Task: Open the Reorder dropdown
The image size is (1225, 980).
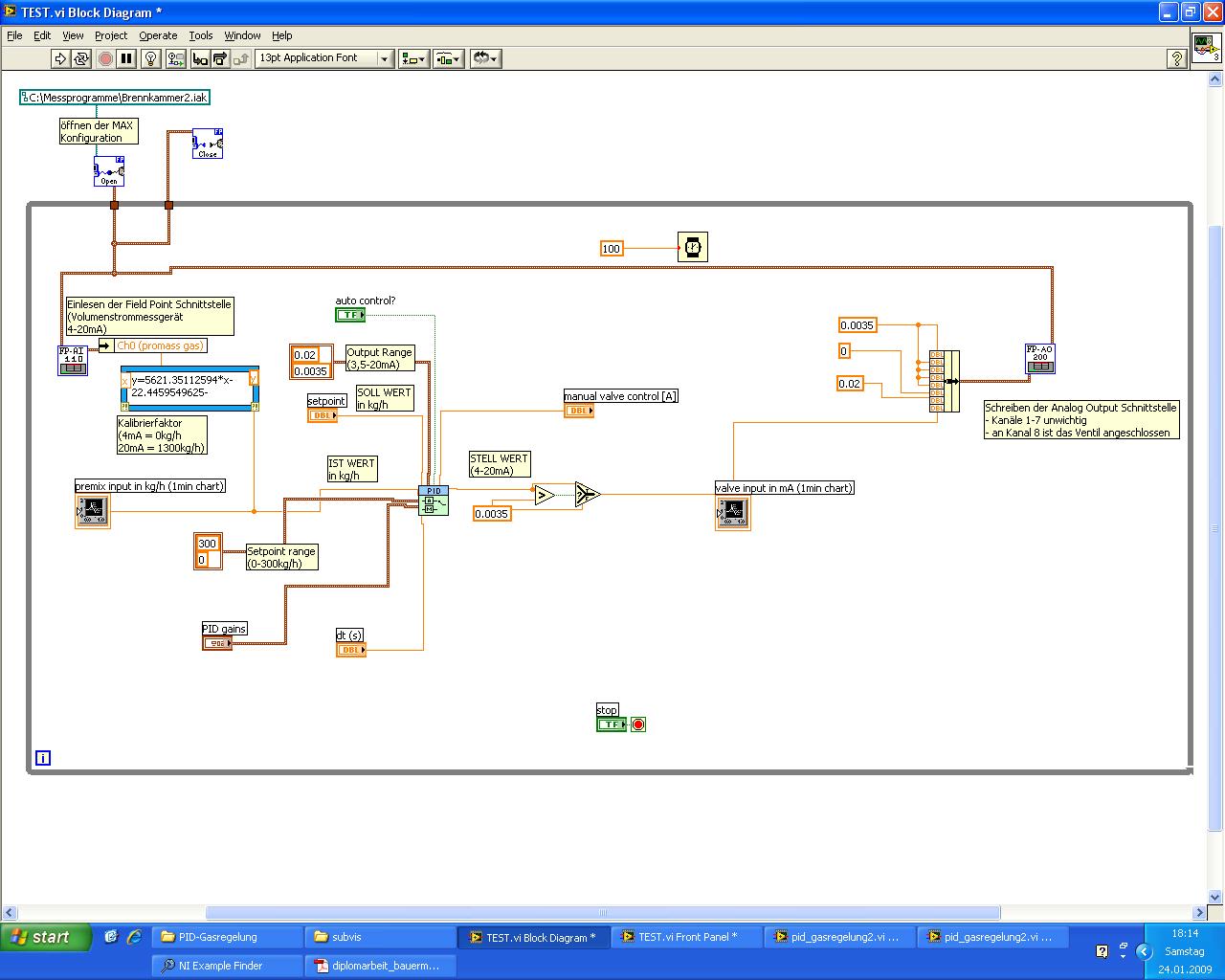Action: (x=484, y=58)
